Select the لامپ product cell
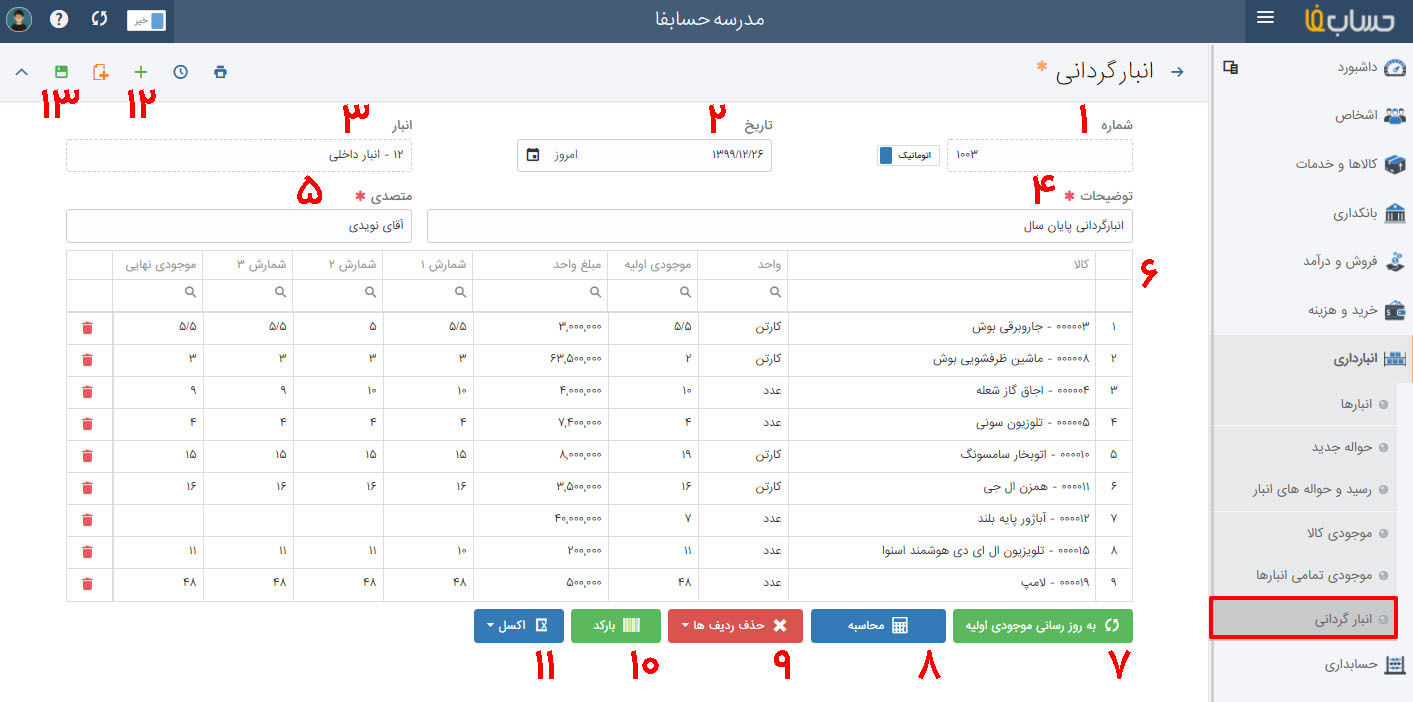 942,584
